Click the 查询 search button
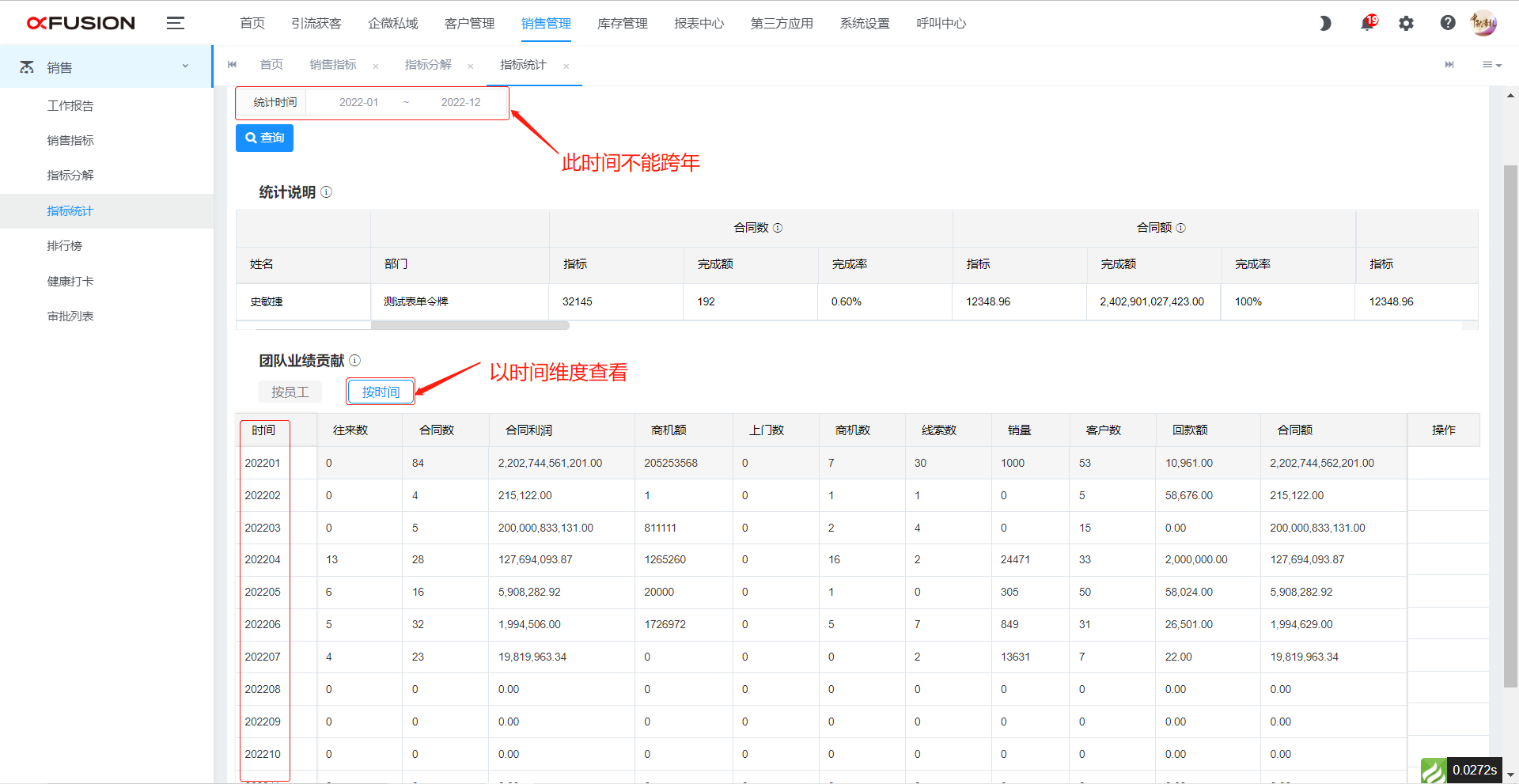This screenshot has width=1519, height=784. [264, 138]
